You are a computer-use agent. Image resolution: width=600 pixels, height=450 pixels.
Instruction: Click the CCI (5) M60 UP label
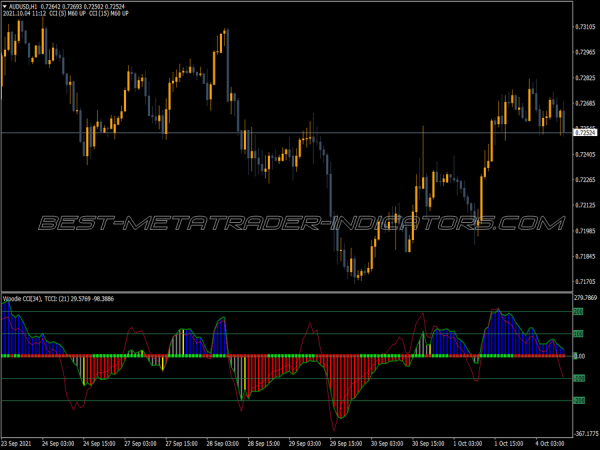pos(69,14)
